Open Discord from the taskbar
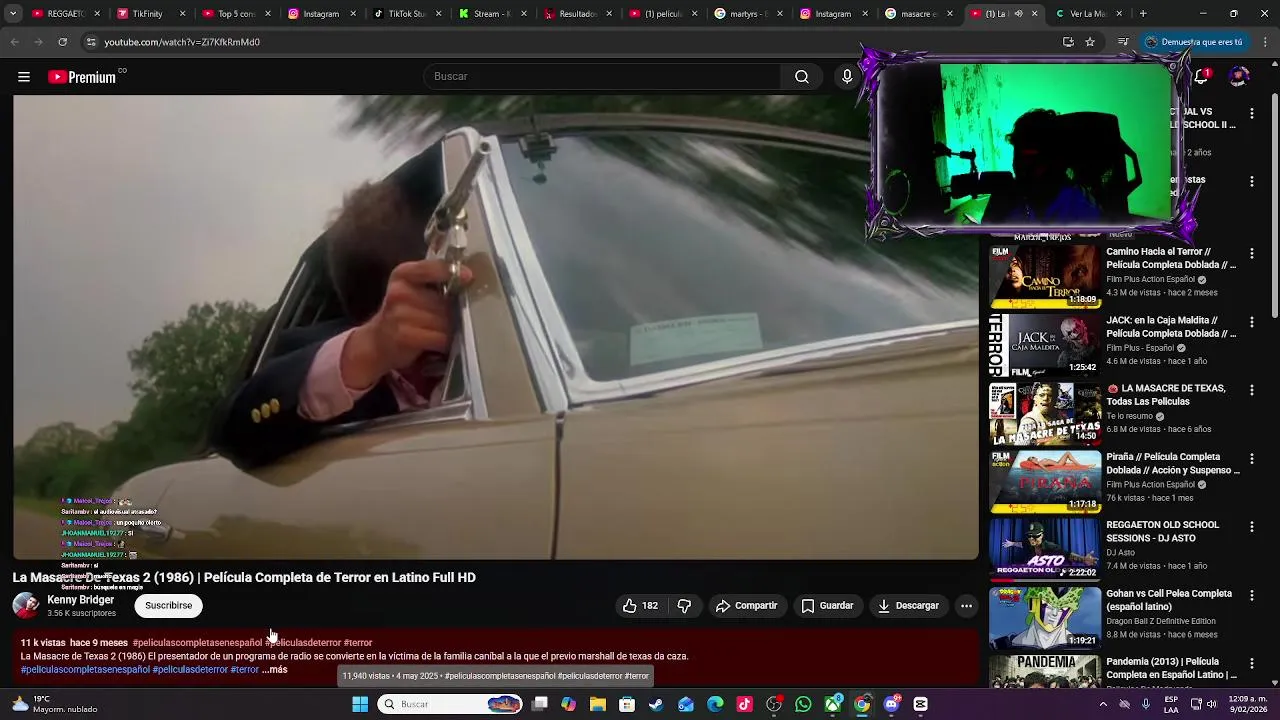 (892, 704)
